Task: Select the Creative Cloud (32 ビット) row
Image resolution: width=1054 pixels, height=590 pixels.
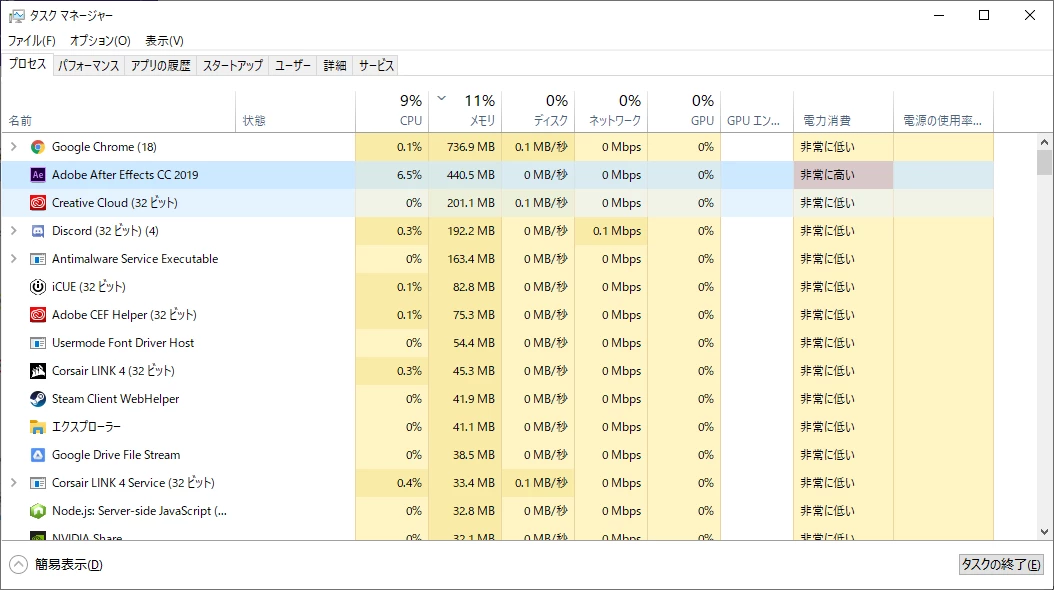Action: (x=497, y=203)
